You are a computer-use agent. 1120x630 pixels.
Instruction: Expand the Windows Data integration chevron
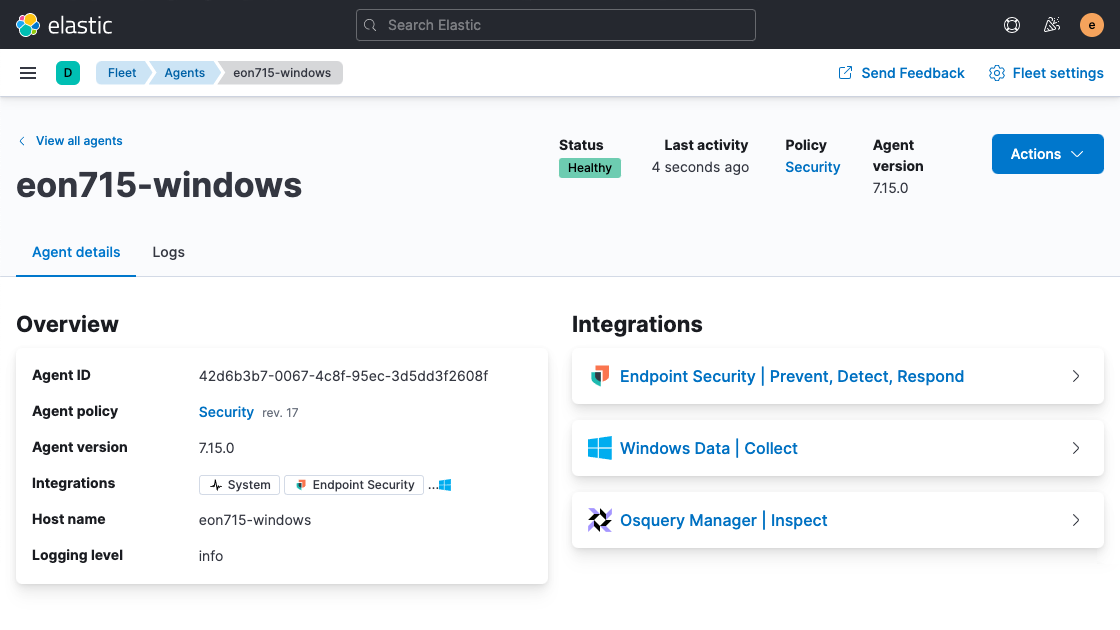coord(1076,448)
